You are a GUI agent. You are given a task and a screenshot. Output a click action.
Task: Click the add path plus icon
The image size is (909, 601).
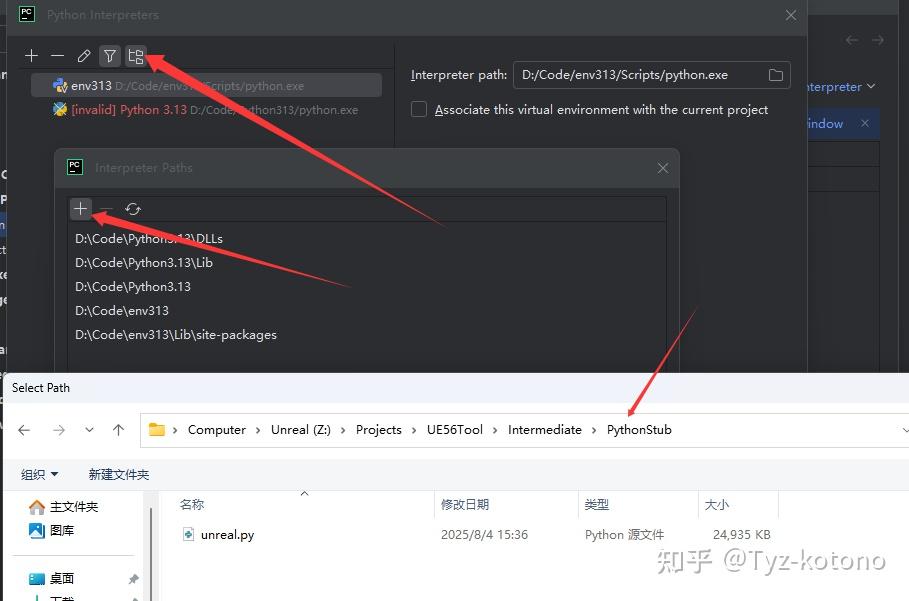80,209
